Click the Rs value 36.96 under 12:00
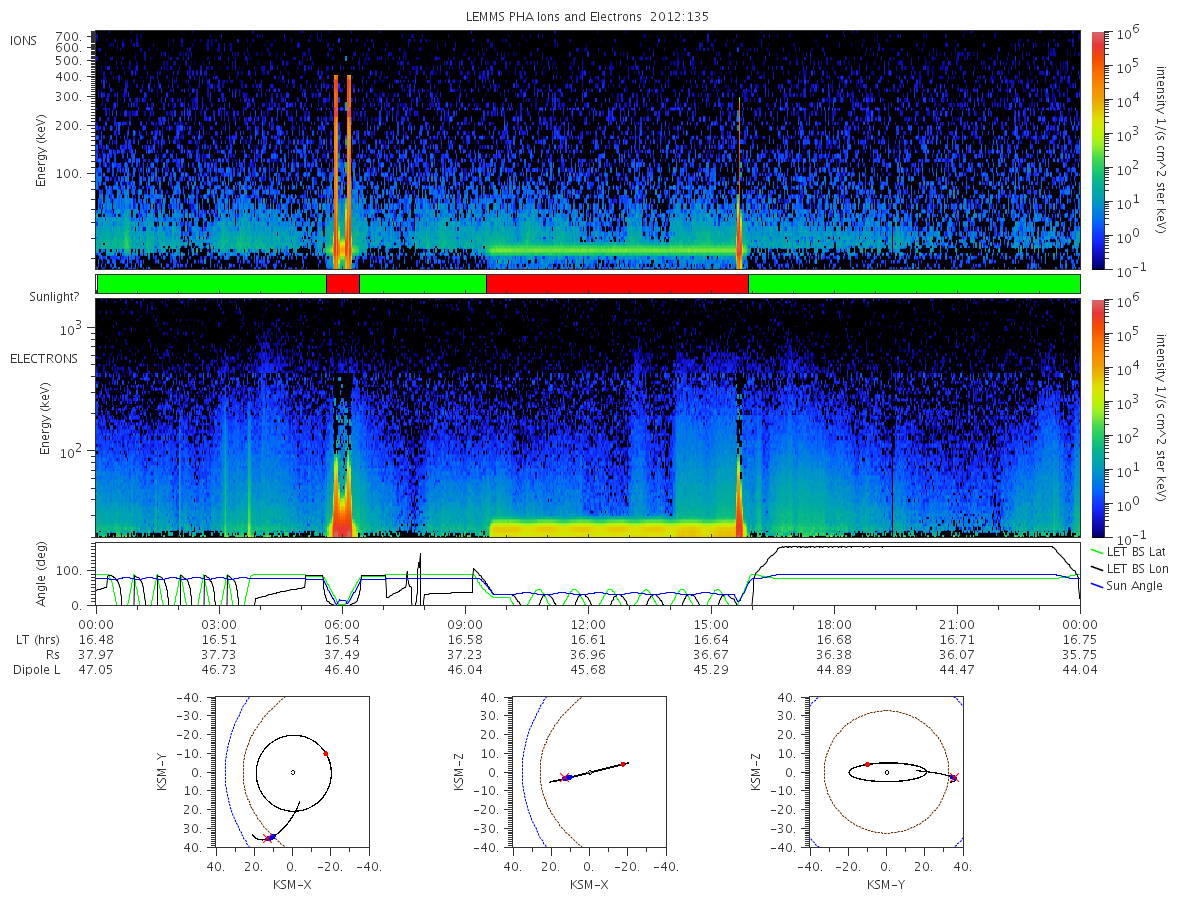Image resolution: width=1200 pixels, height=900 pixels. tap(587, 654)
